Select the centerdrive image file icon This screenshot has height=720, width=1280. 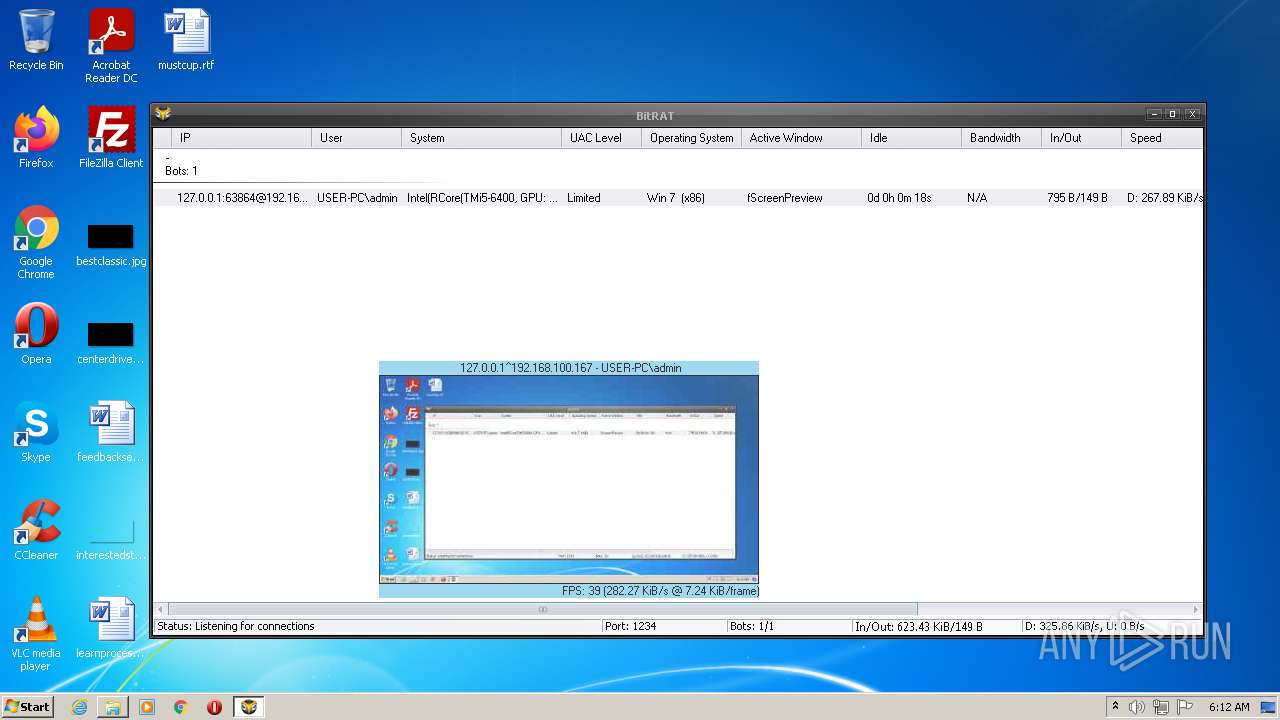click(111, 344)
